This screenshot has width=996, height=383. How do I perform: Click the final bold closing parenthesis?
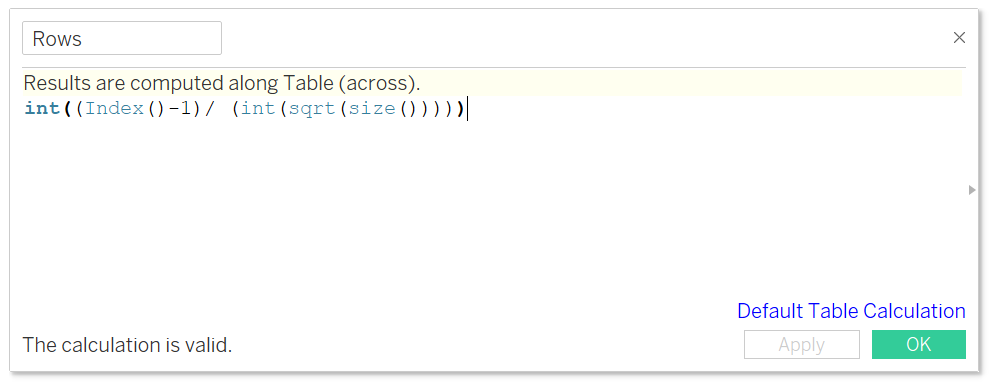(461, 109)
